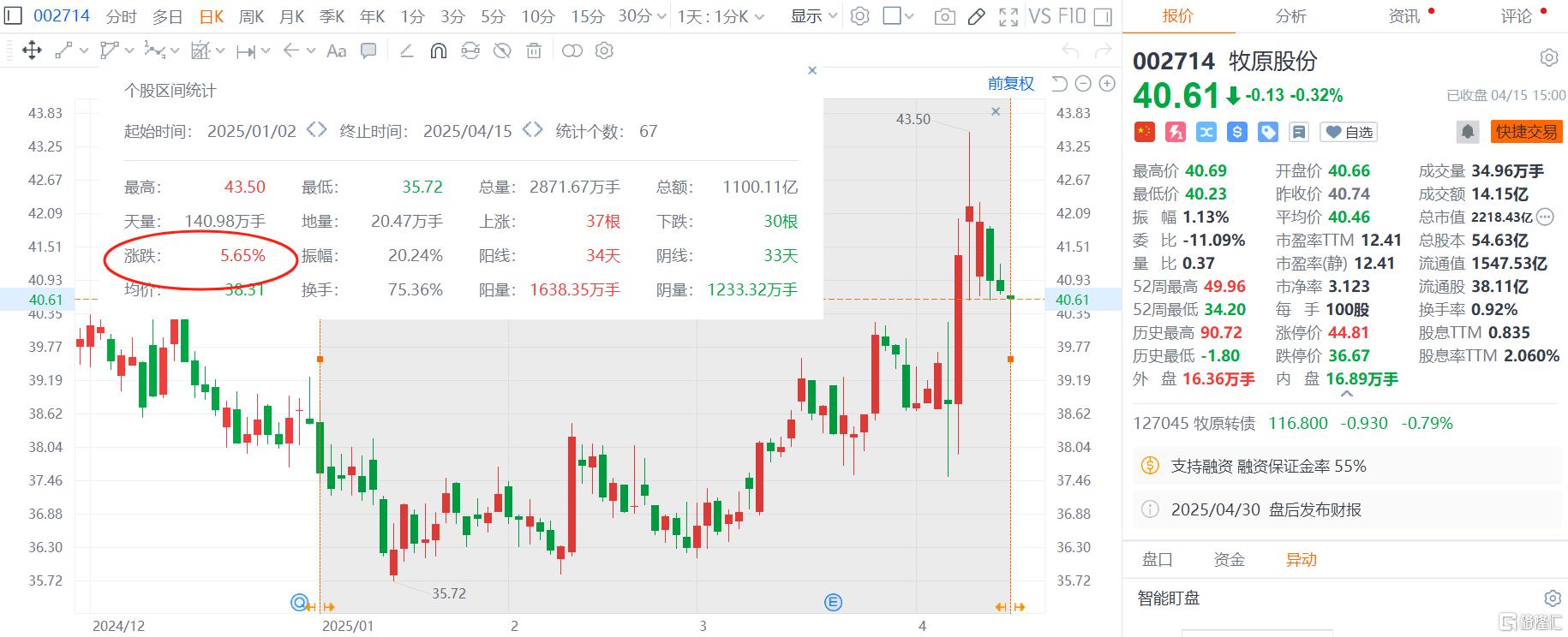Adjust the end date stepper 2025/04/15
Screen dimensions: 1568x637
(x=533, y=130)
